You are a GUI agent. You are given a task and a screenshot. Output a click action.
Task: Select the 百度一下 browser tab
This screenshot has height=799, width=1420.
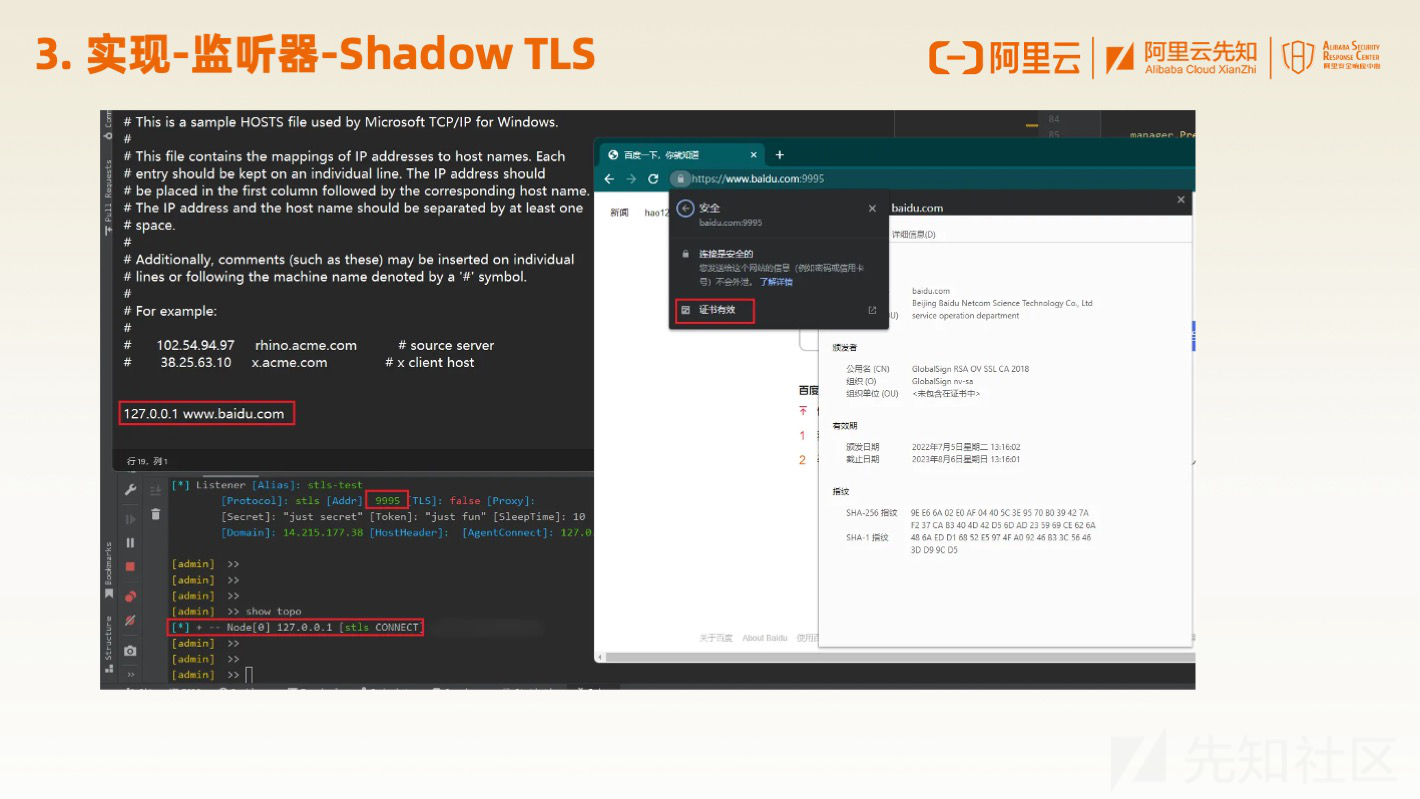click(x=684, y=155)
